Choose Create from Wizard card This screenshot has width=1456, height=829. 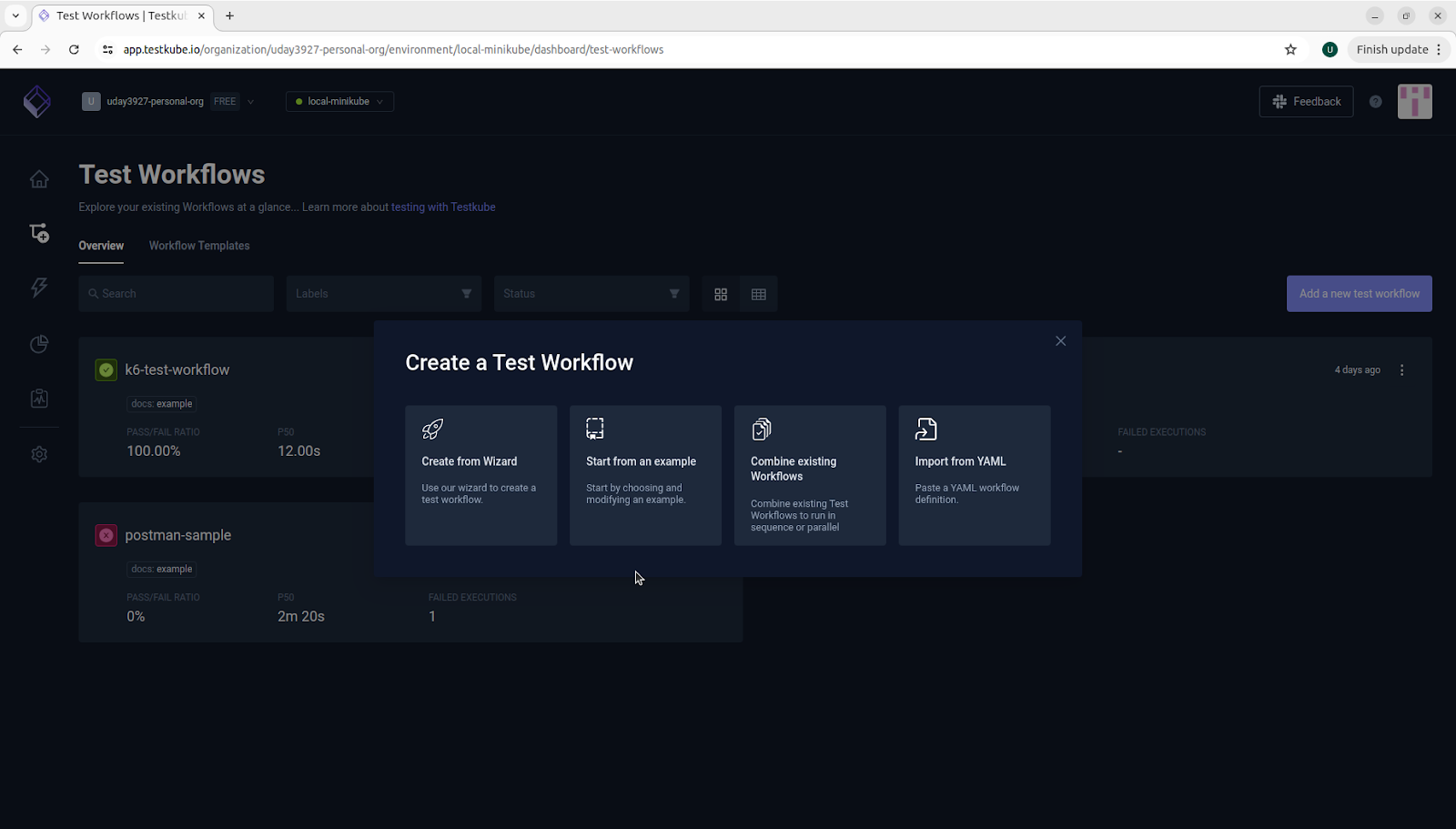480,476
